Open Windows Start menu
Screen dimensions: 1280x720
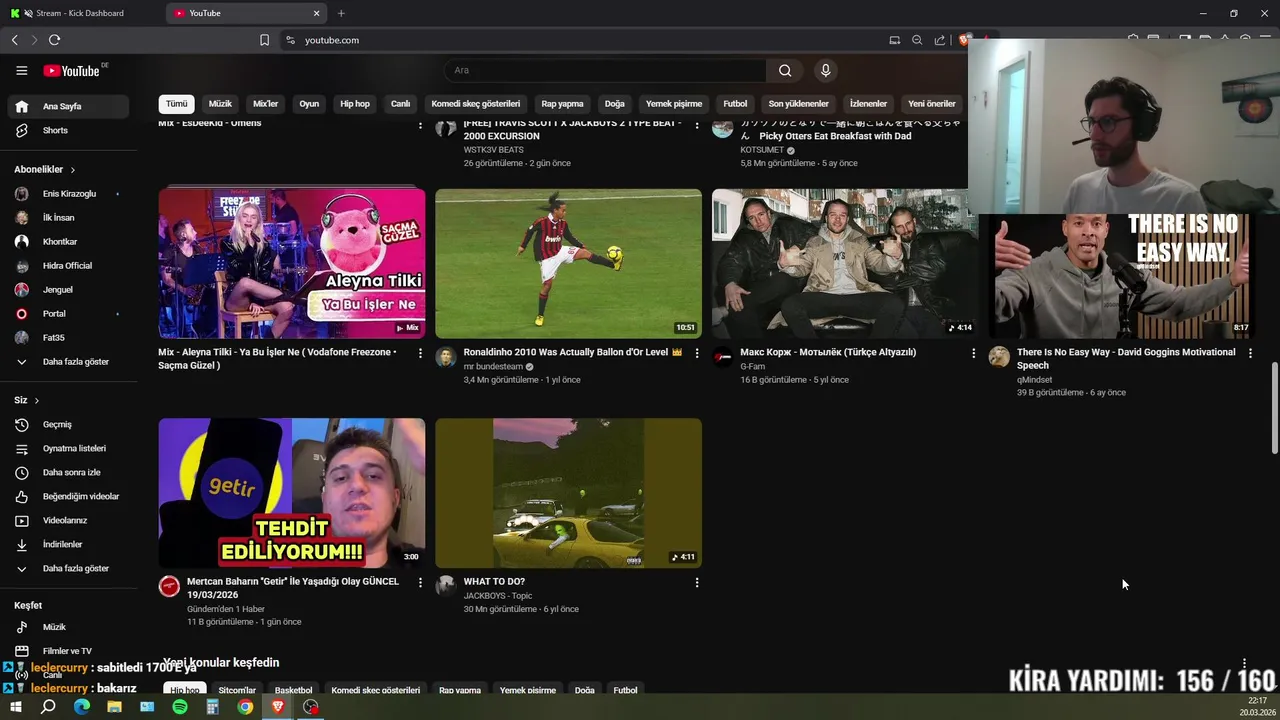tap(15, 706)
